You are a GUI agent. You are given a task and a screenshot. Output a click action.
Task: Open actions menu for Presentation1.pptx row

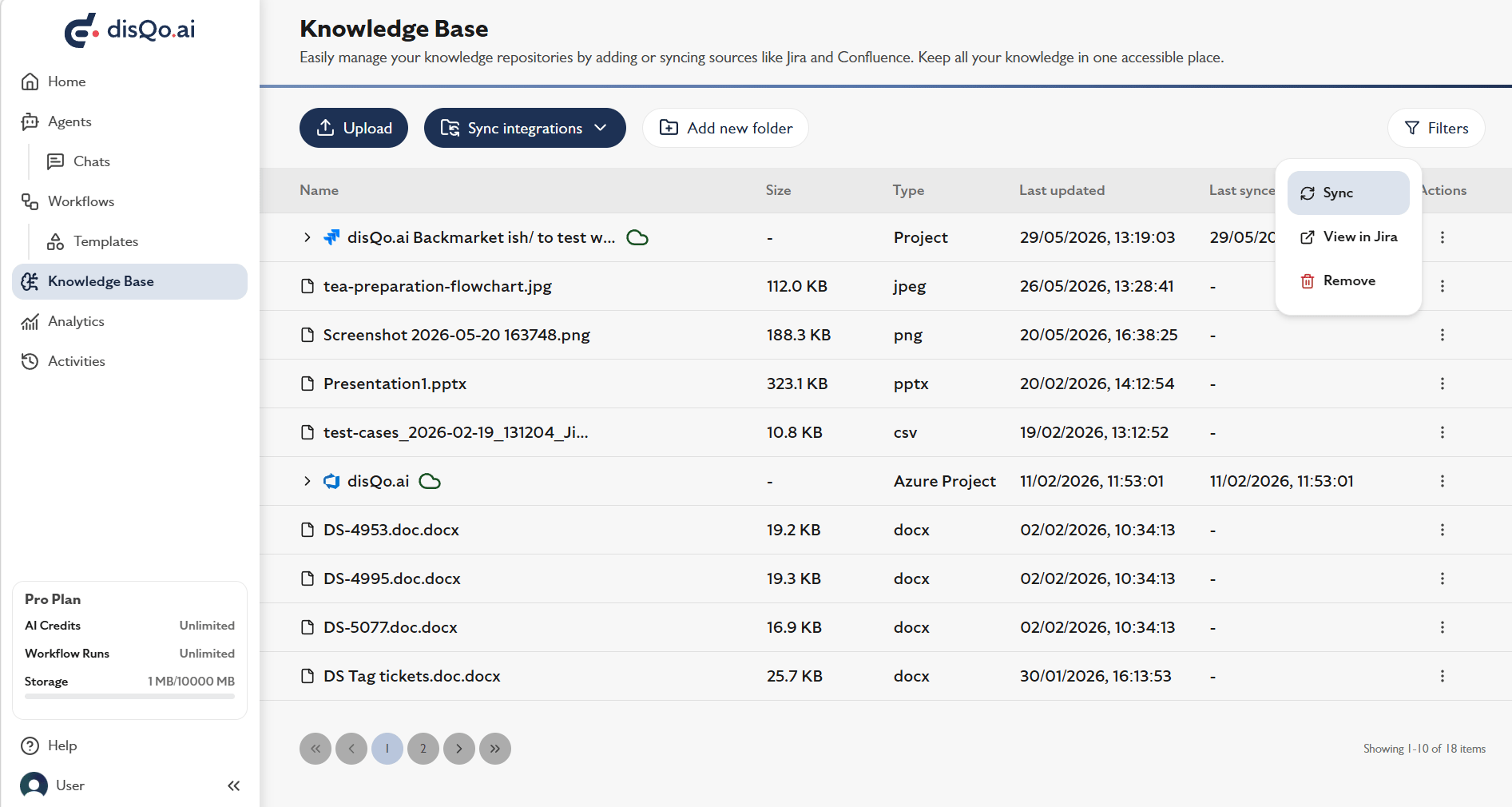tap(1442, 384)
